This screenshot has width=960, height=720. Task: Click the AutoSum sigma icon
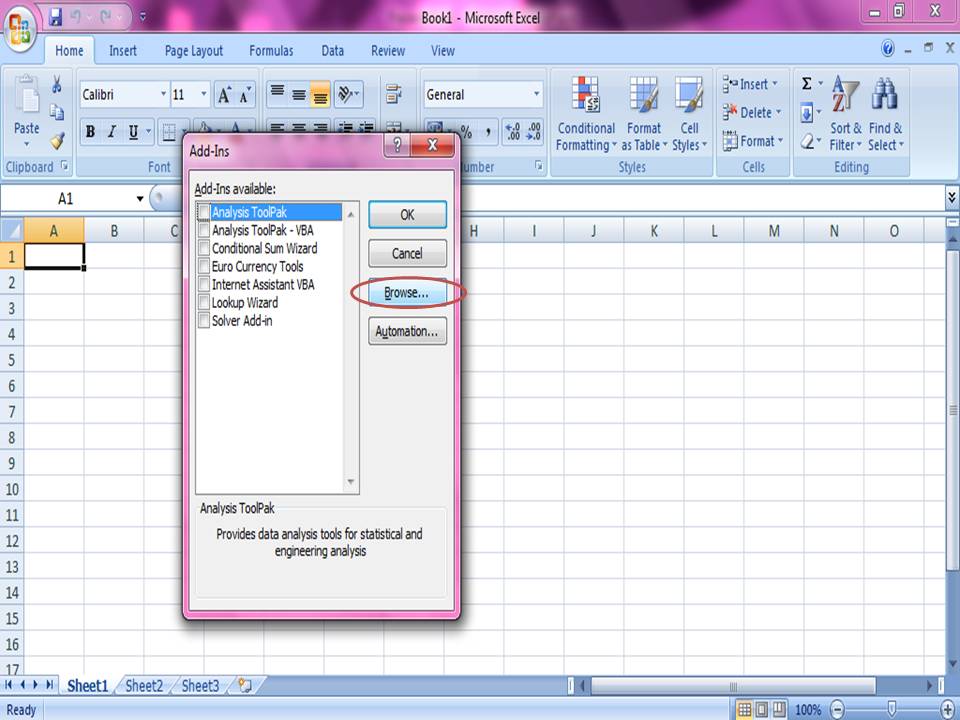coord(807,84)
